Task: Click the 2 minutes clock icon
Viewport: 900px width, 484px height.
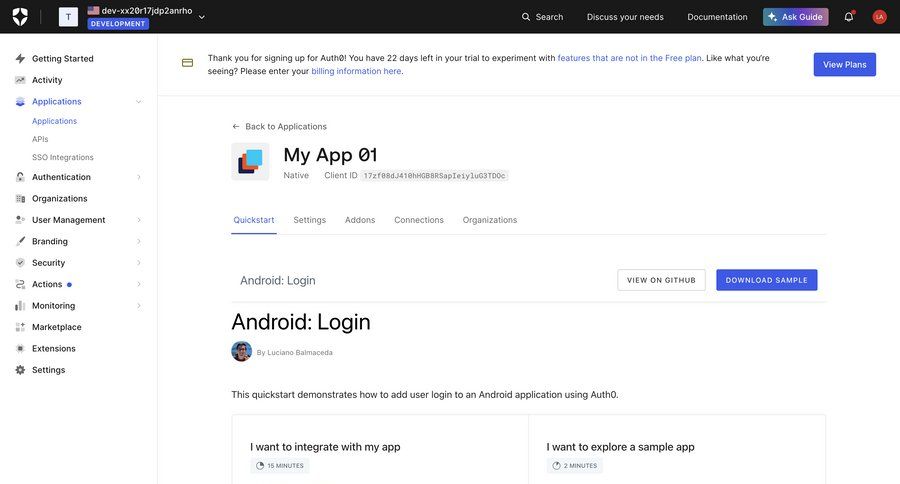Action: [556, 466]
